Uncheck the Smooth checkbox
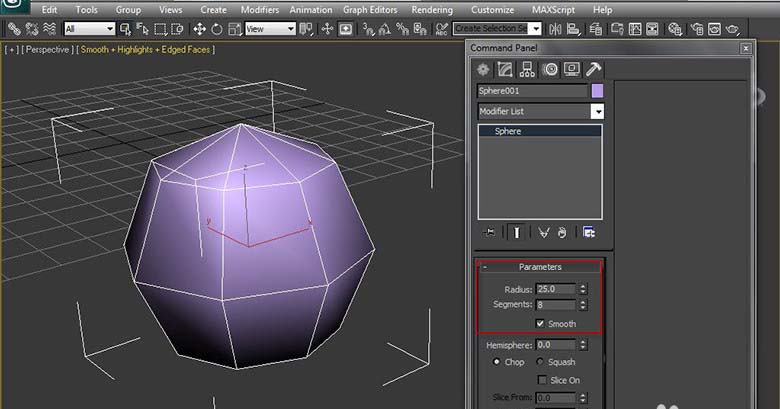 (540, 323)
